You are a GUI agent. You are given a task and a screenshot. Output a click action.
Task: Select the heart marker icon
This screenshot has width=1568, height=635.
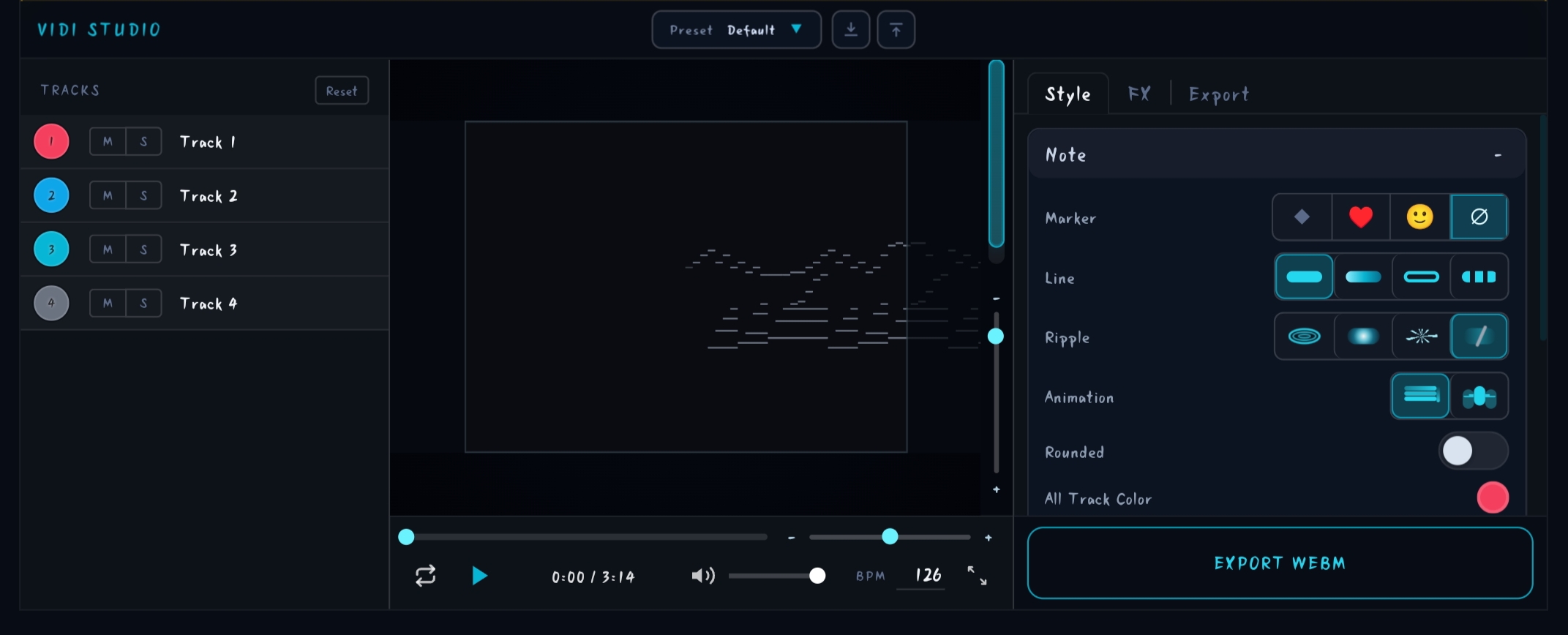(1361, 217)
